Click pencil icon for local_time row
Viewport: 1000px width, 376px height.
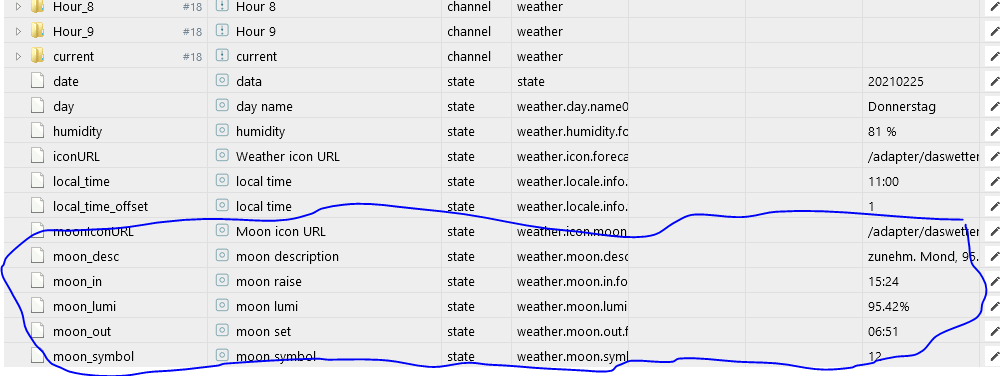pyautogui.click(x=994, y=181)
